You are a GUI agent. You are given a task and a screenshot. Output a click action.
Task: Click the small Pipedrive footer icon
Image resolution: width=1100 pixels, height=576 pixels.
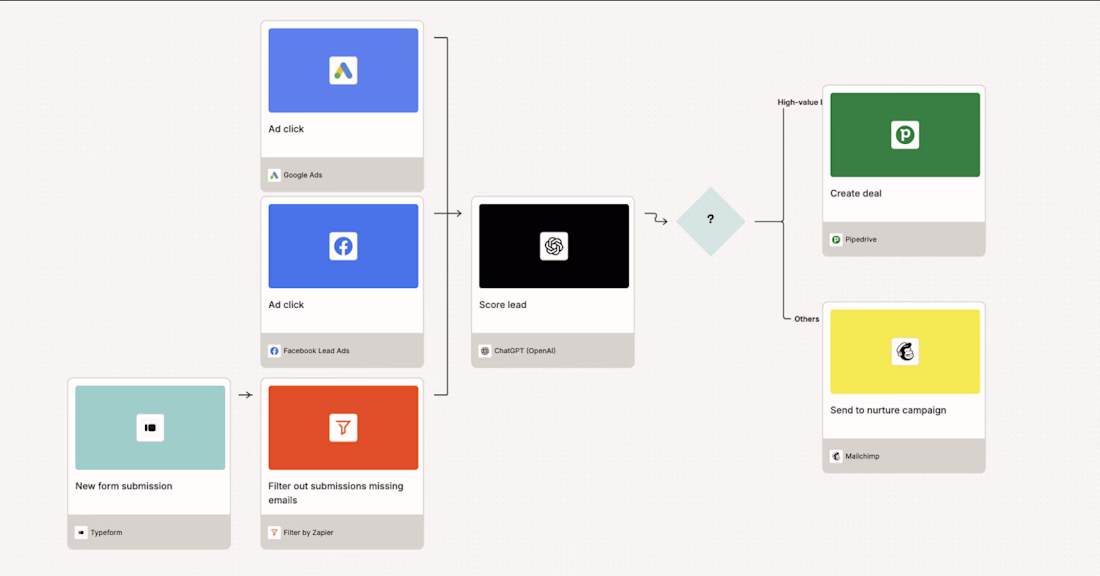836,240
